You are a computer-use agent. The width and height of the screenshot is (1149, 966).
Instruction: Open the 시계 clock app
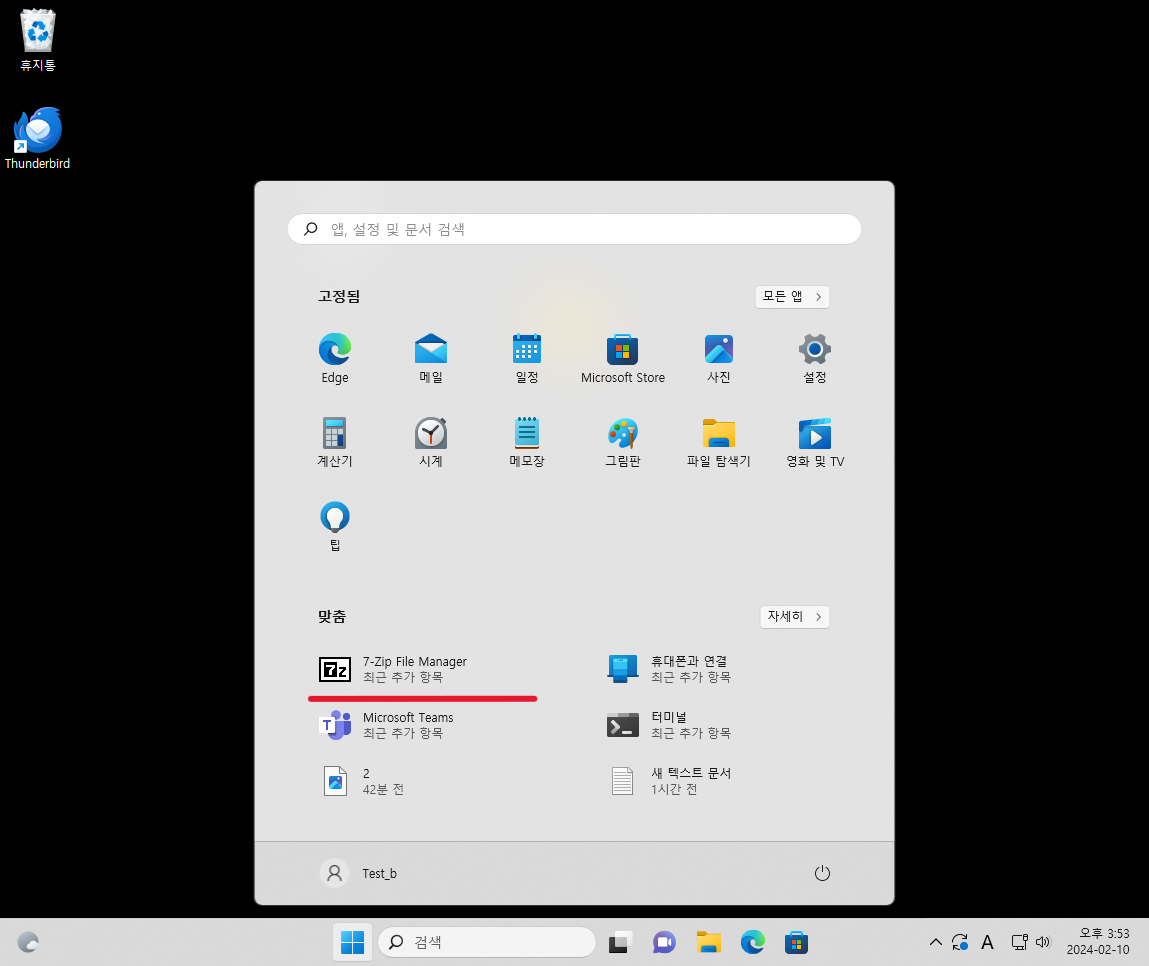(431, 442)
